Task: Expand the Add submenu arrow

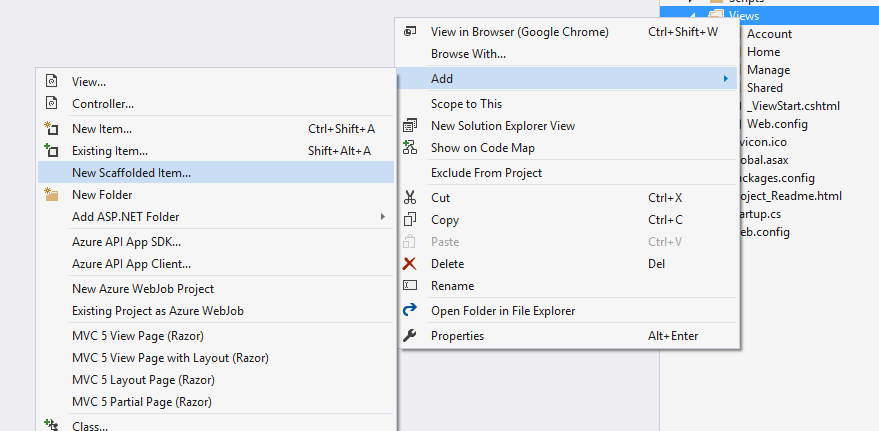Action: (x=724, y=78)
